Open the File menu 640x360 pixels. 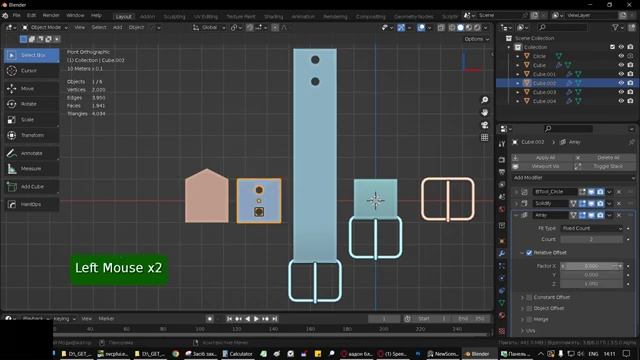pos(16,16)
